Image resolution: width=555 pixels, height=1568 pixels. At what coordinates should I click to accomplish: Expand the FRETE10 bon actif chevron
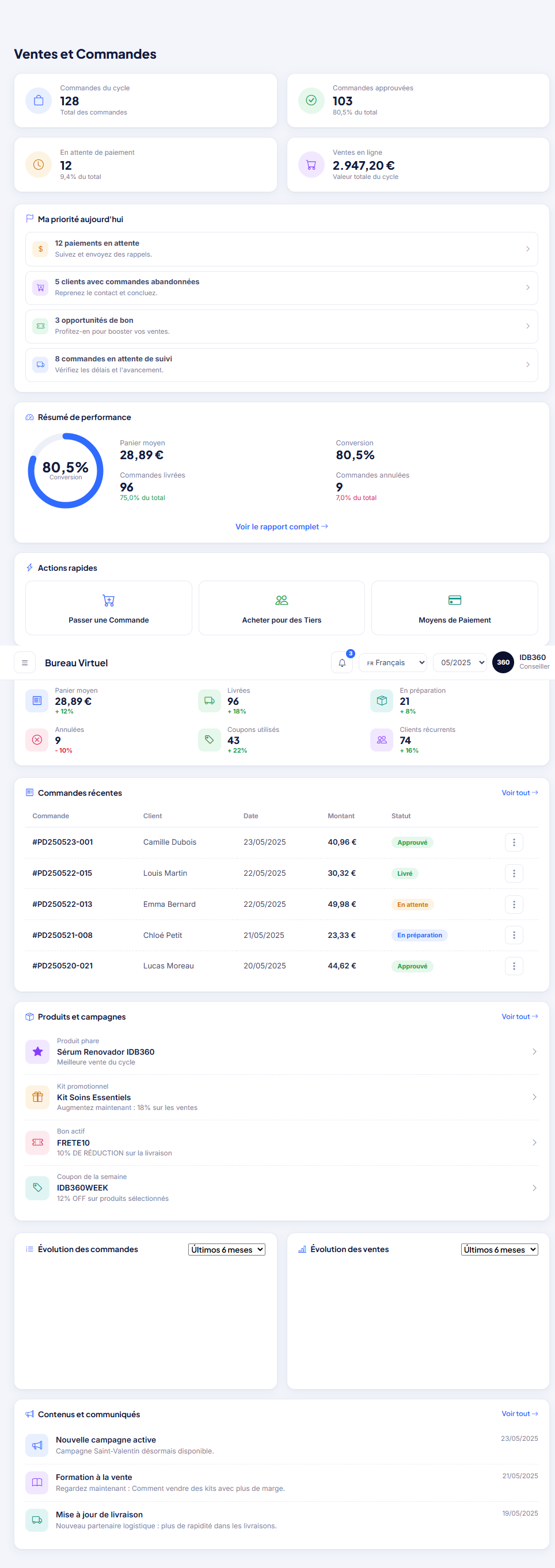click(534, 1143)
